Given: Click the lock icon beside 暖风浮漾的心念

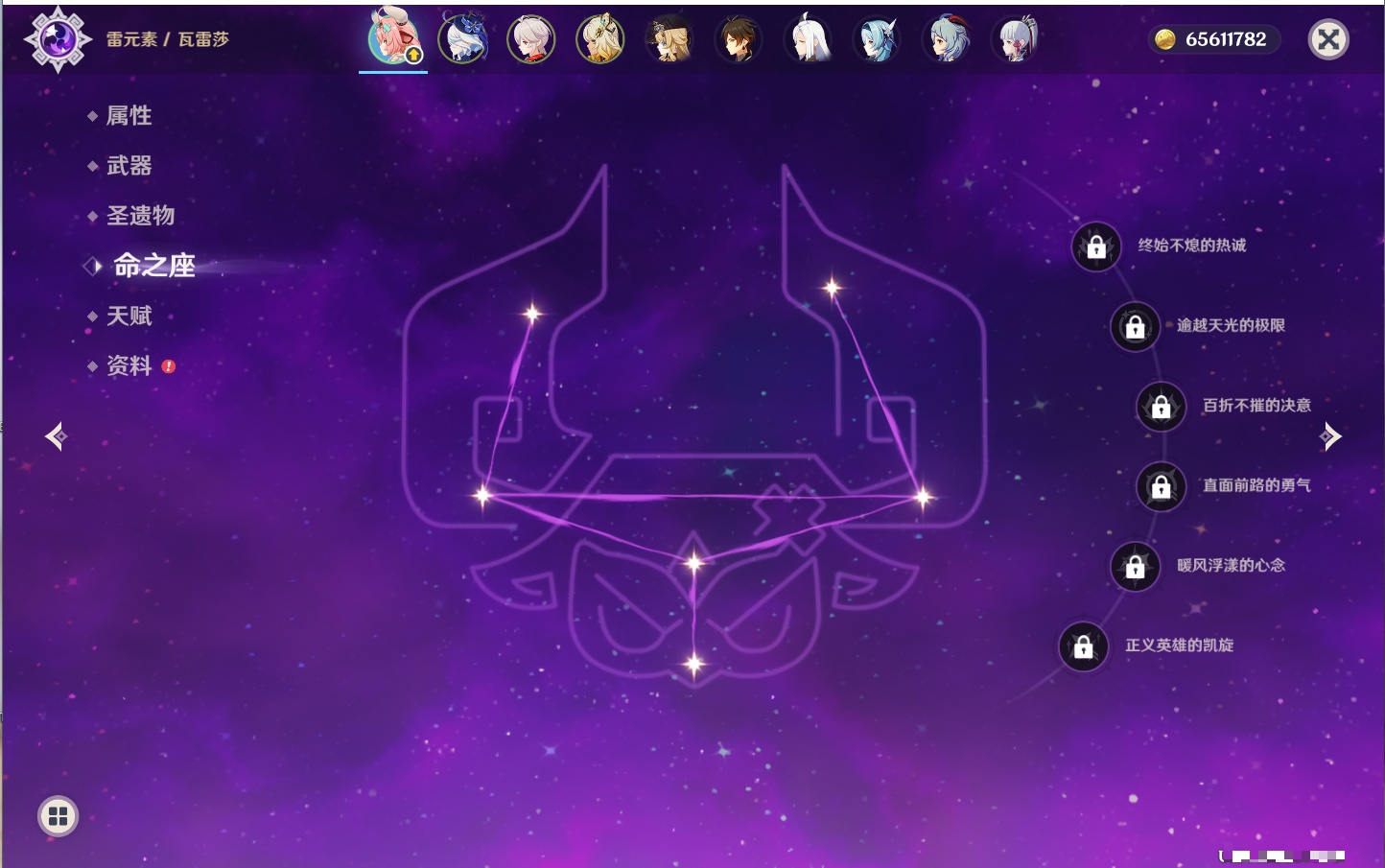Looking at the screenshot, I should tap(1135, 566).
